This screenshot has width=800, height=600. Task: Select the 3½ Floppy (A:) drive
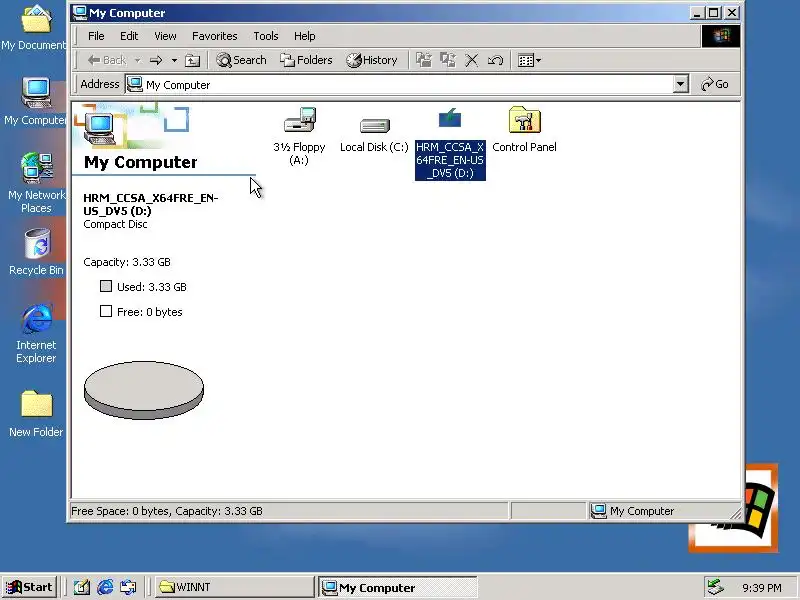pos(299,136)
